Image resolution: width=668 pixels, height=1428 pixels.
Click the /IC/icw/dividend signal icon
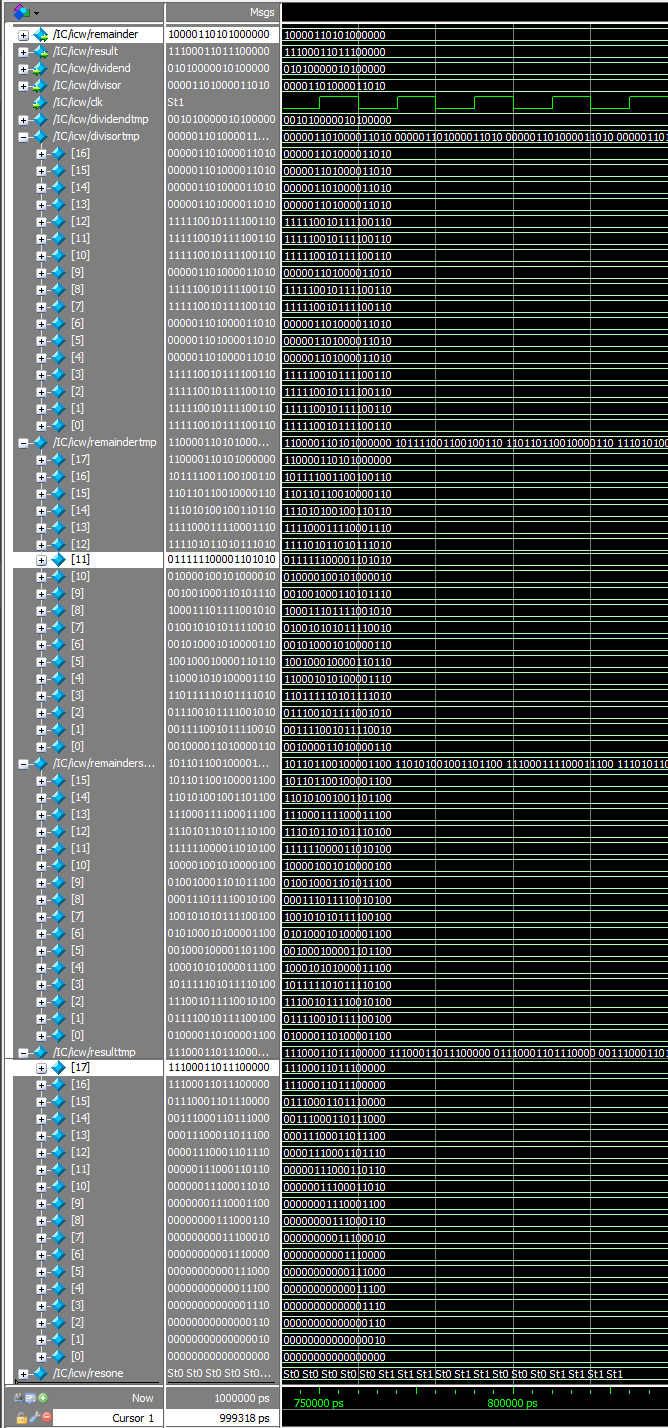pos(41,68)
